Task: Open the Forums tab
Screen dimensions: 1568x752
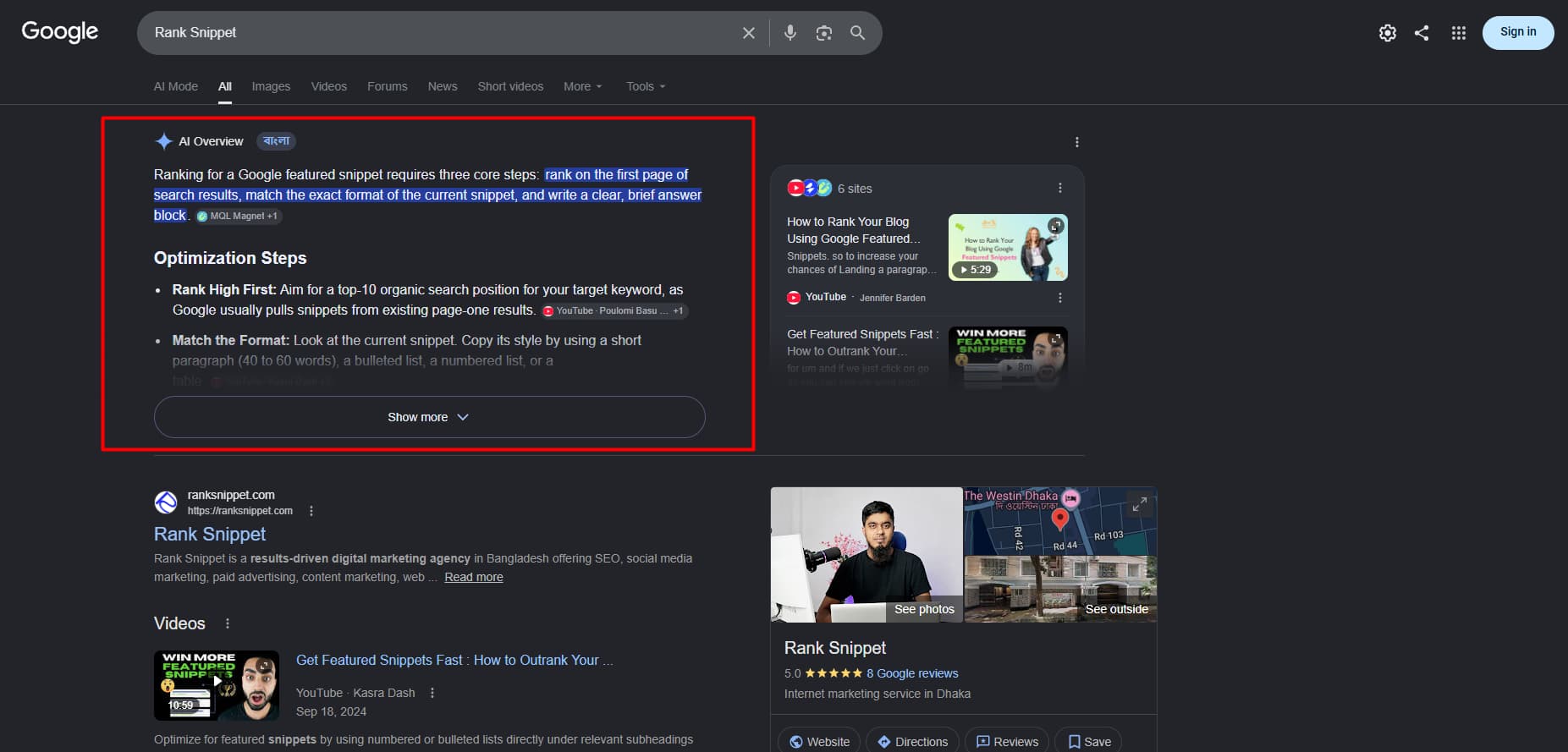Action: coord(388,86)
